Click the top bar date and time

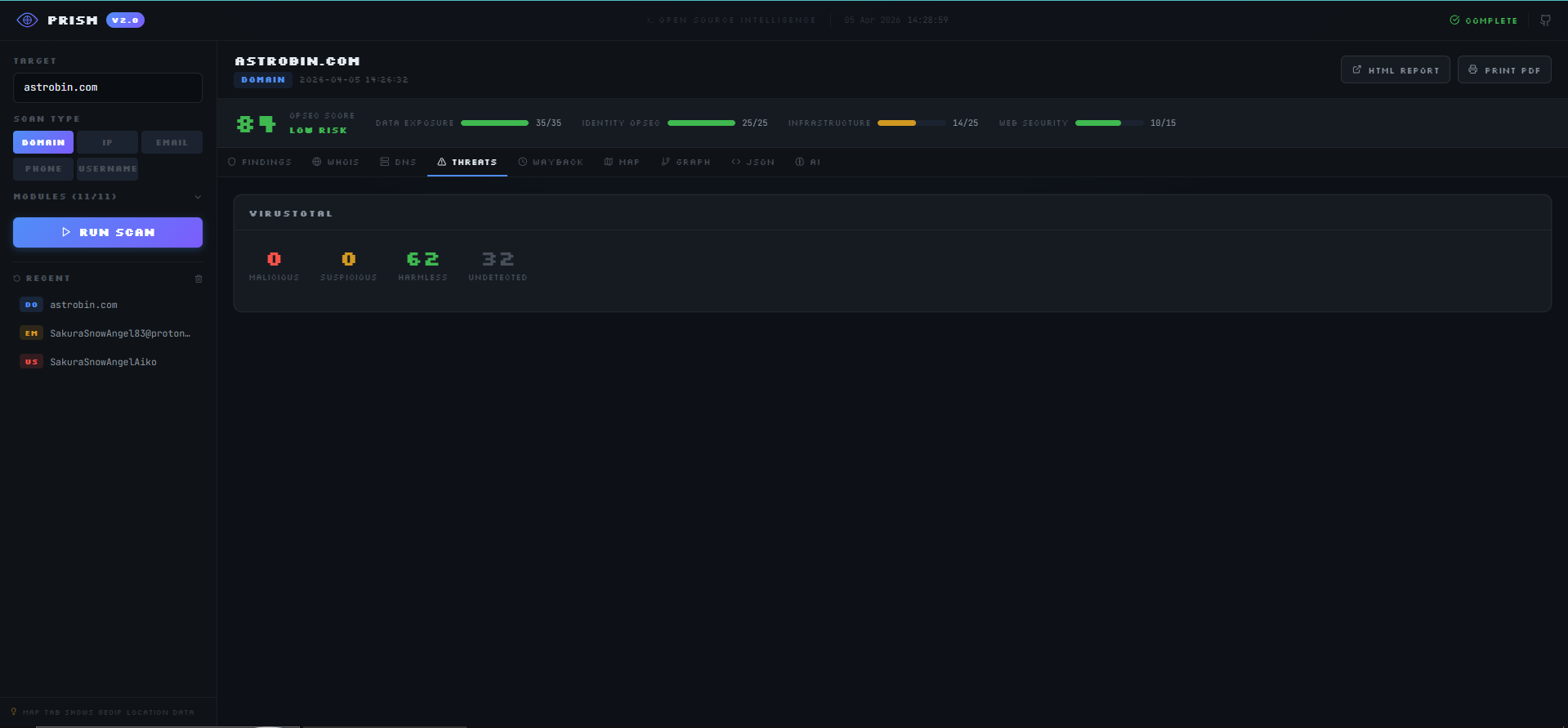pyautogui.click(x=896, y=20)
